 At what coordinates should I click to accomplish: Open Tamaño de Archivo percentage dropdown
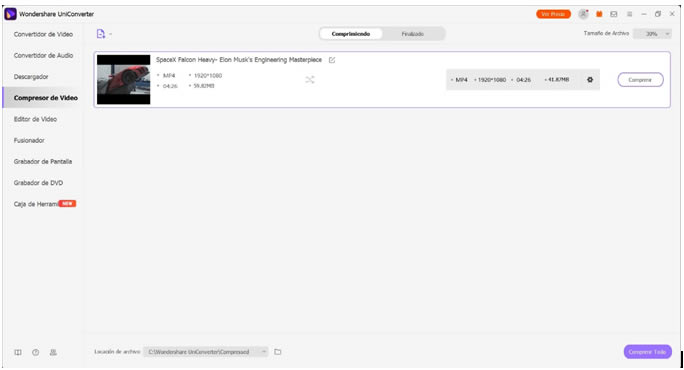click(652, 34)
